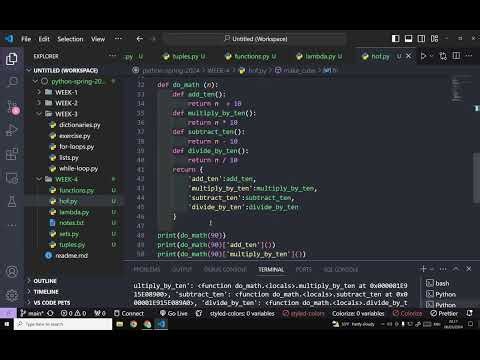
Task: Click the Untitled (Workspace) search box
Action: (x=256, y=39)
